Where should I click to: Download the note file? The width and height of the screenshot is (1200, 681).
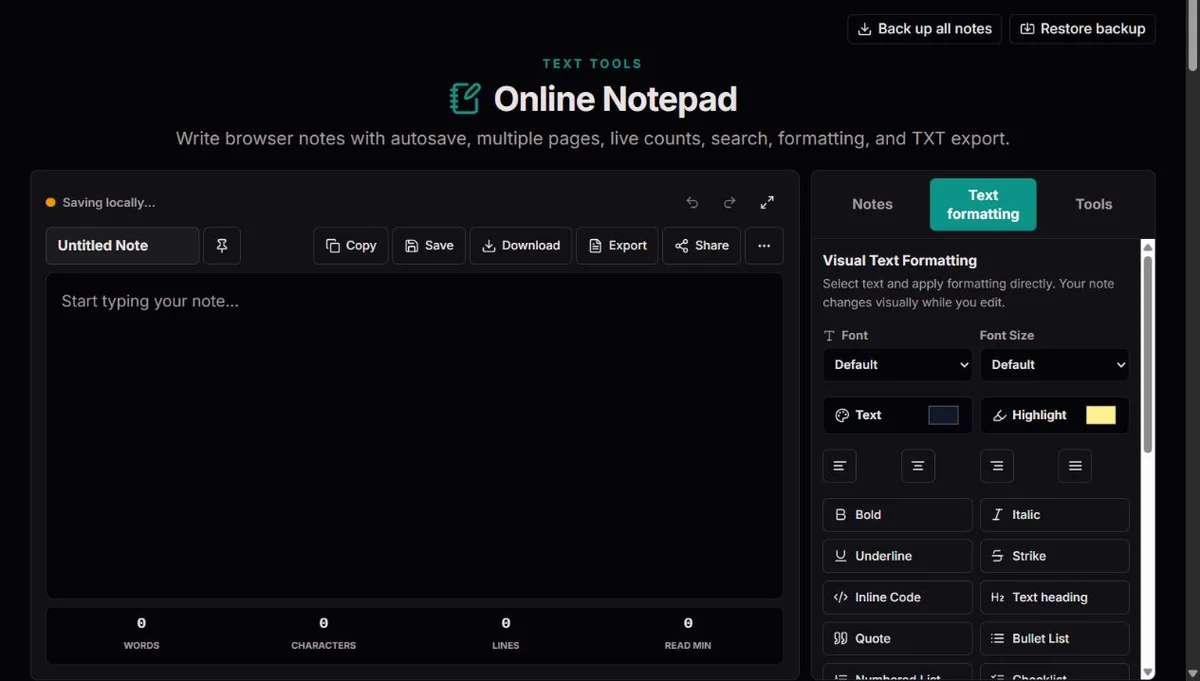coord(521,246)
